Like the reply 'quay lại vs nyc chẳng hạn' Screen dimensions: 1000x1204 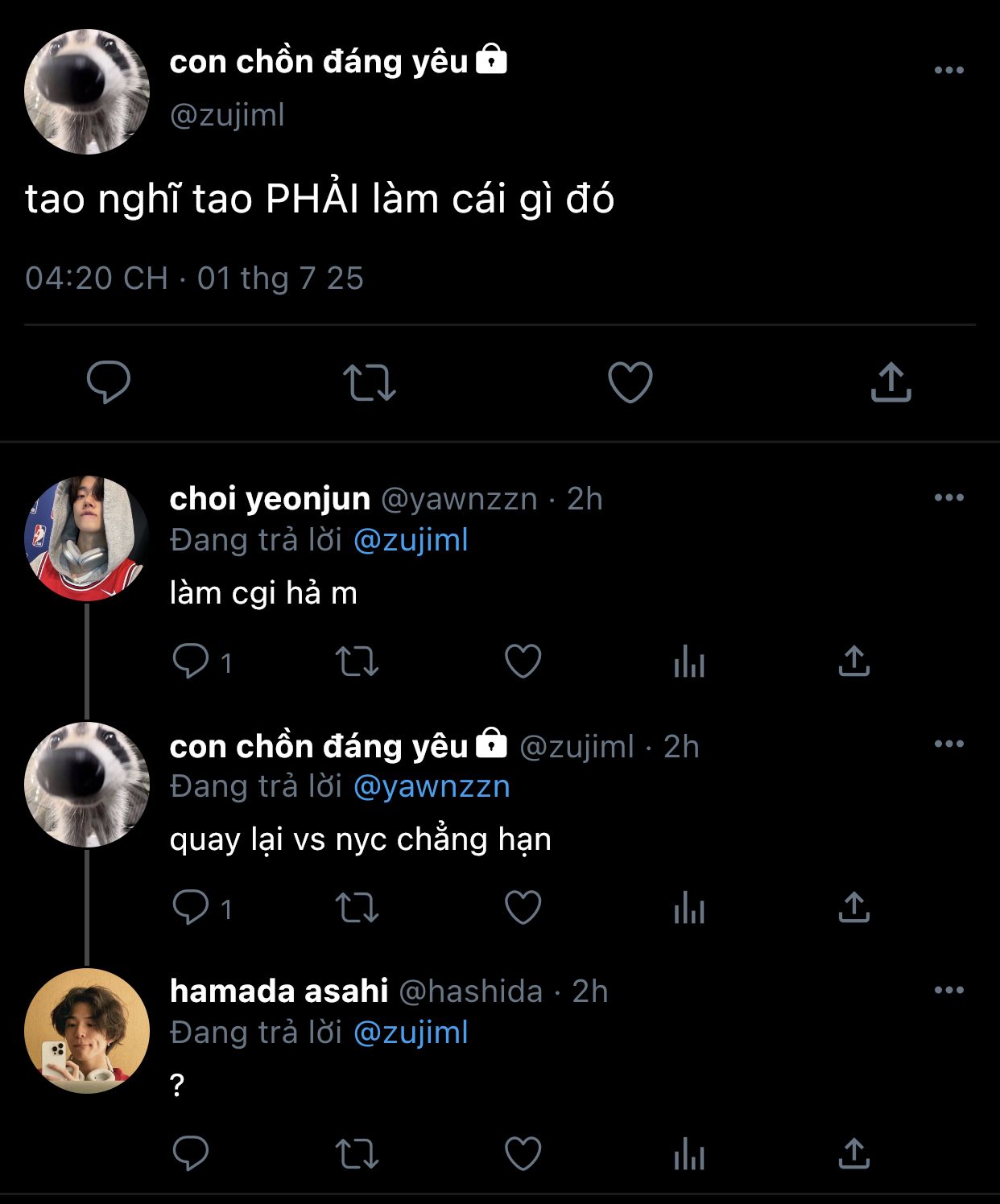pos(523,908)
